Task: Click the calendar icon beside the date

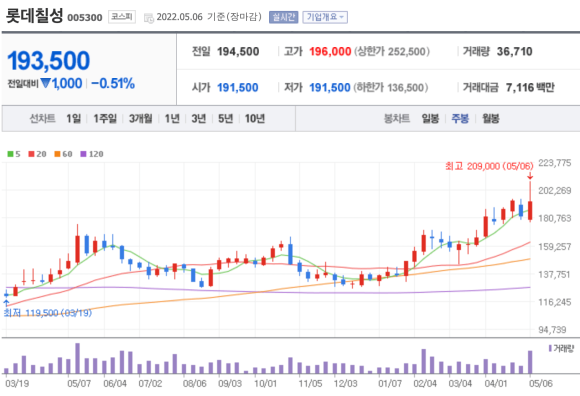Action: (149, 18)
